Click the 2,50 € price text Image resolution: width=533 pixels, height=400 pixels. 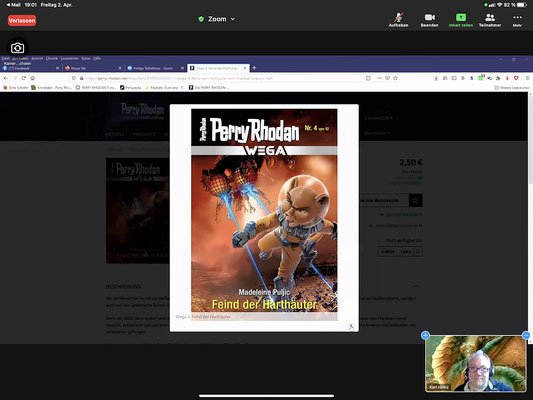point(411,162)
